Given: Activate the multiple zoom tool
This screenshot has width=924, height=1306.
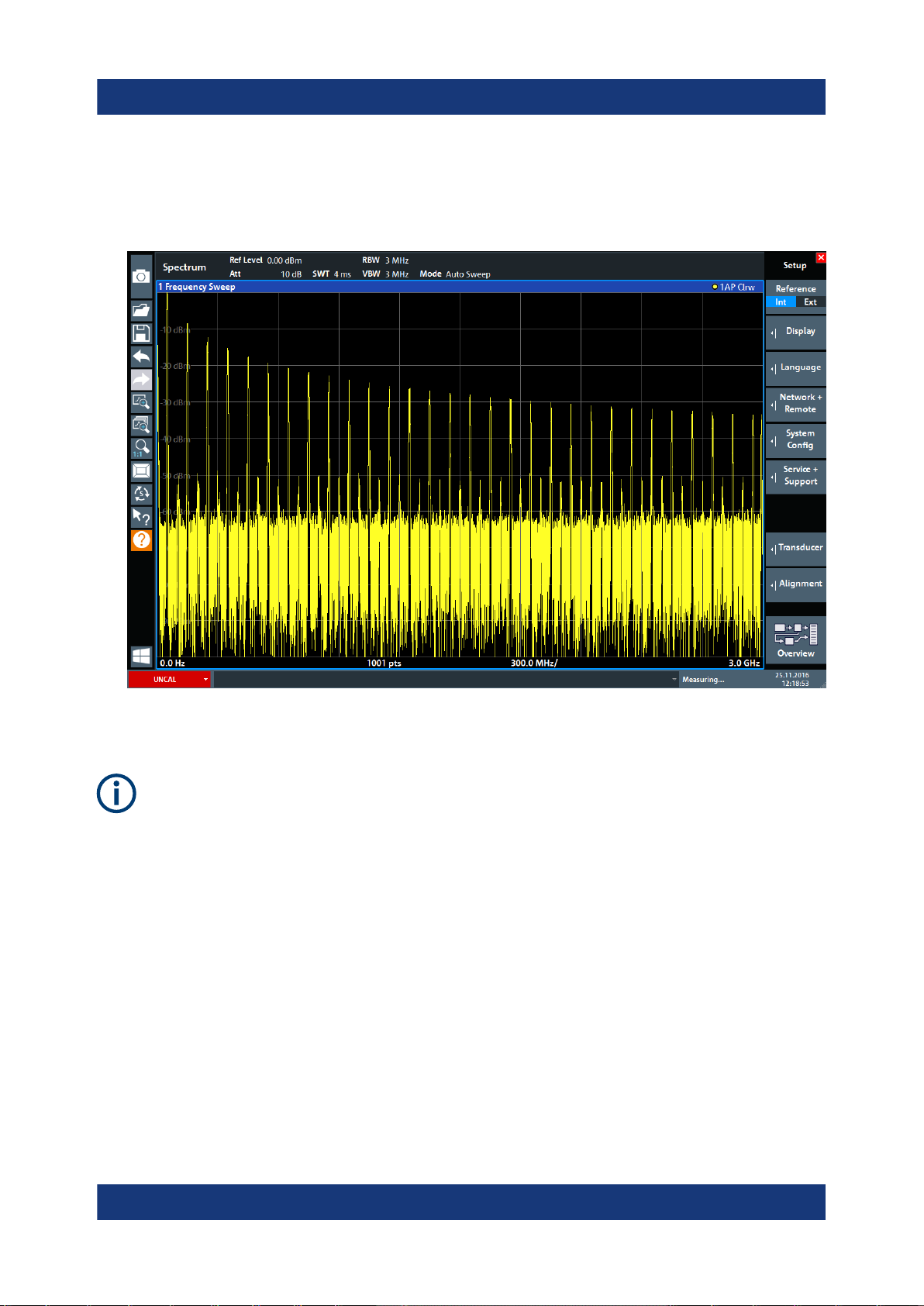Looking at the screenshot, I should tap(141, 425).
